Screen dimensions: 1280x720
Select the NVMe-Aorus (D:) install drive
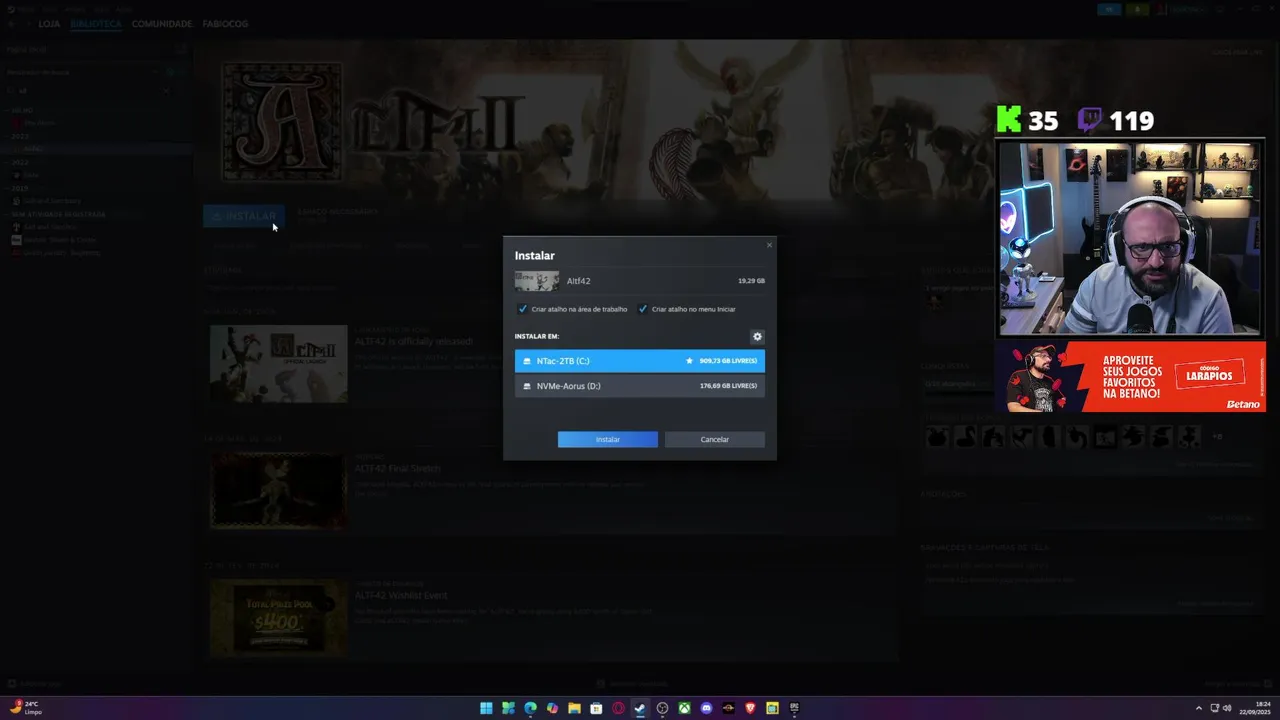click(x=640, y=386)
